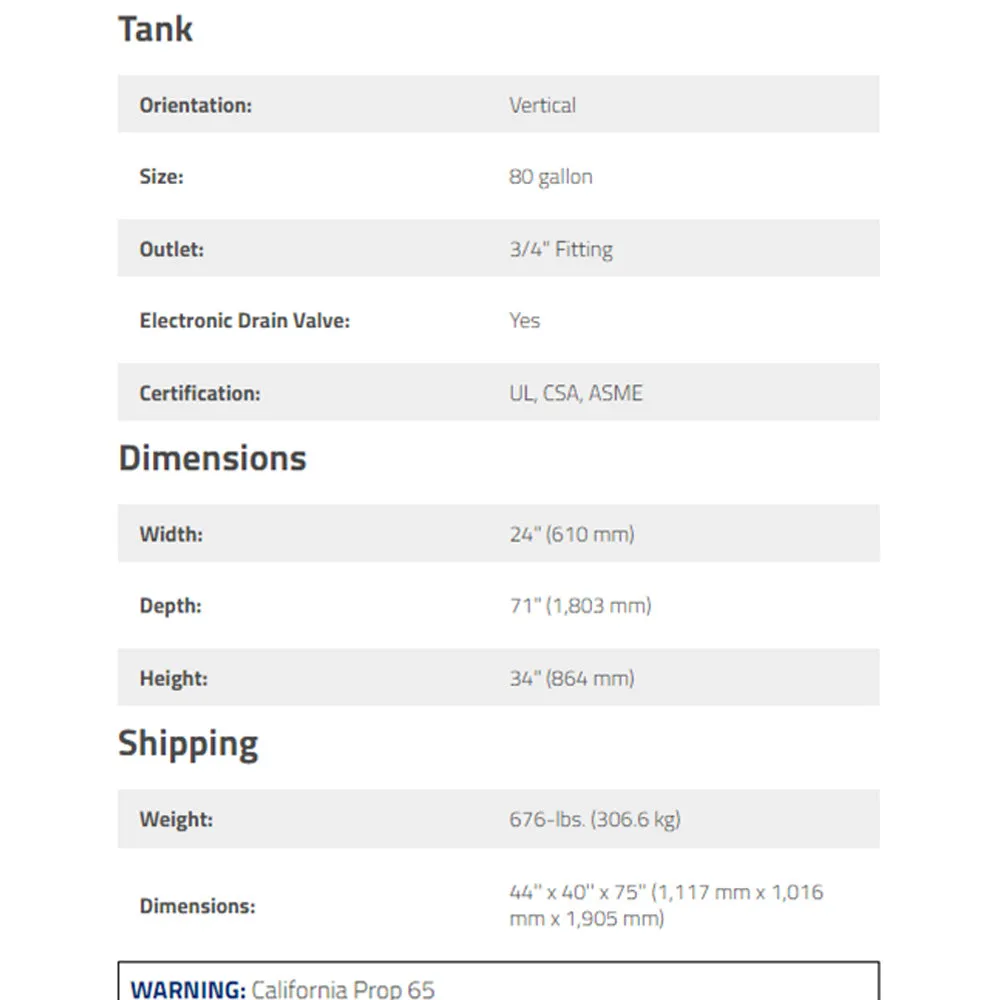Select the 80 gallon size value
Screen dimensions: 1000x1000
[x=550, y=177]
